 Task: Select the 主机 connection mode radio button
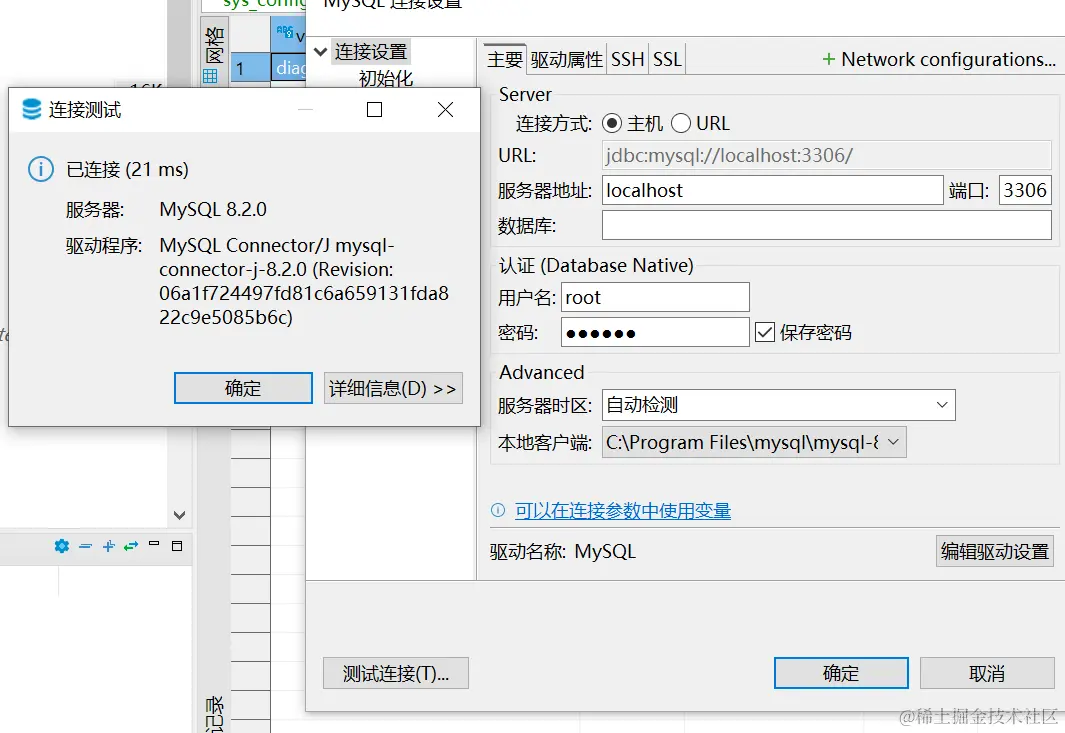coord(612,124)
